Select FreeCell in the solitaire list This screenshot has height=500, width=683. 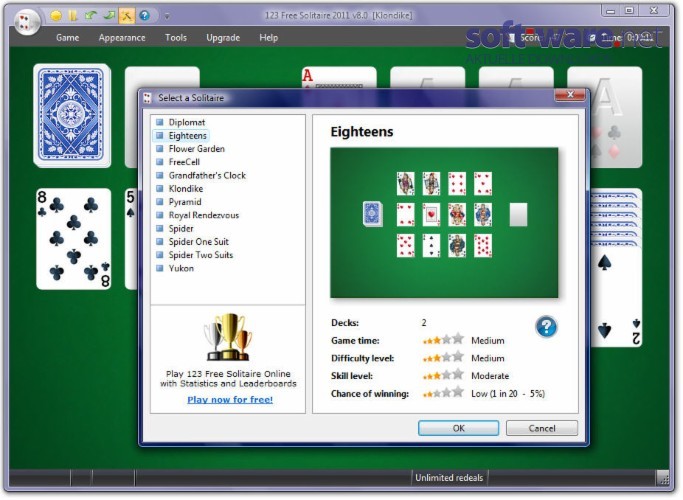coord(184,162)
